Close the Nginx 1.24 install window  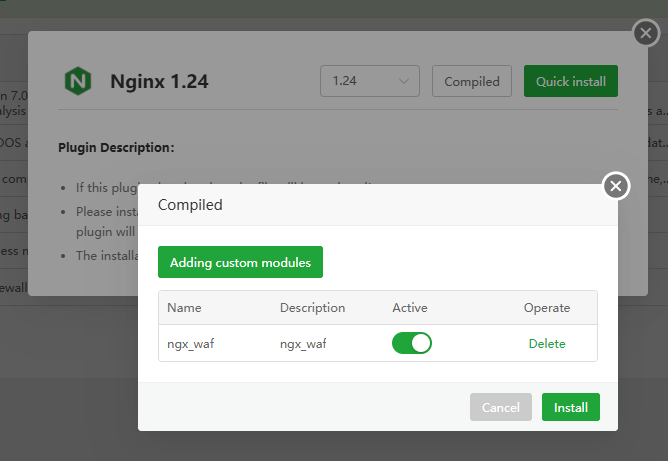pyautogui.click(x=646, y=33)
